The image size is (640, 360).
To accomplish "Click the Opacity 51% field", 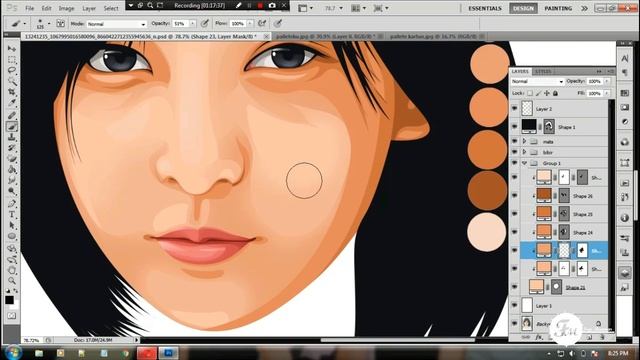I will (180, 24).
